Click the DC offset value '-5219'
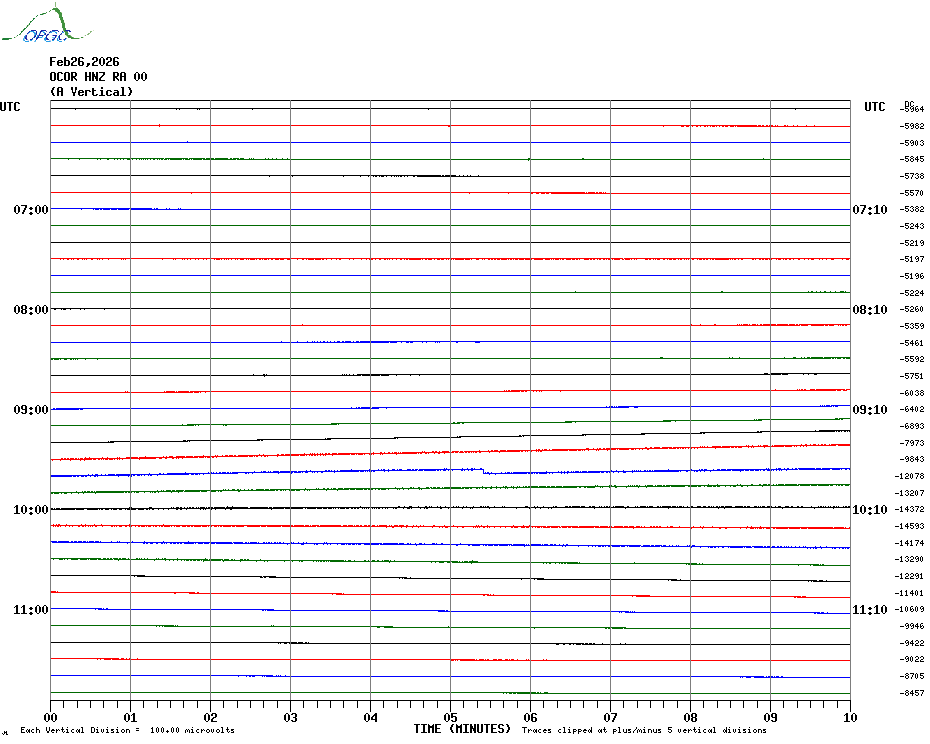 click(912, 243)
